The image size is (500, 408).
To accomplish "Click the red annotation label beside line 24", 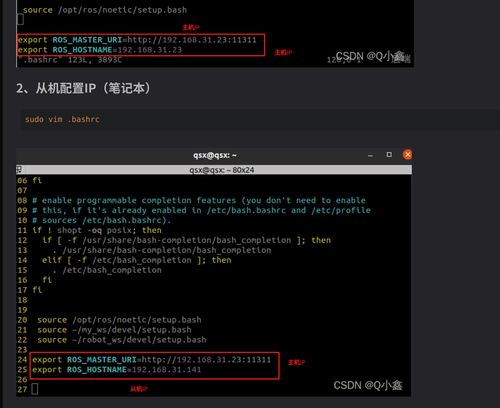I will click(x=296, y=362).
